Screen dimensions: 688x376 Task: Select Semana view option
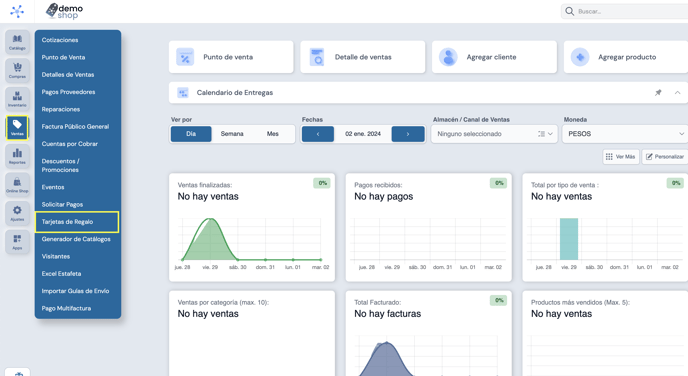pos(232,134)
